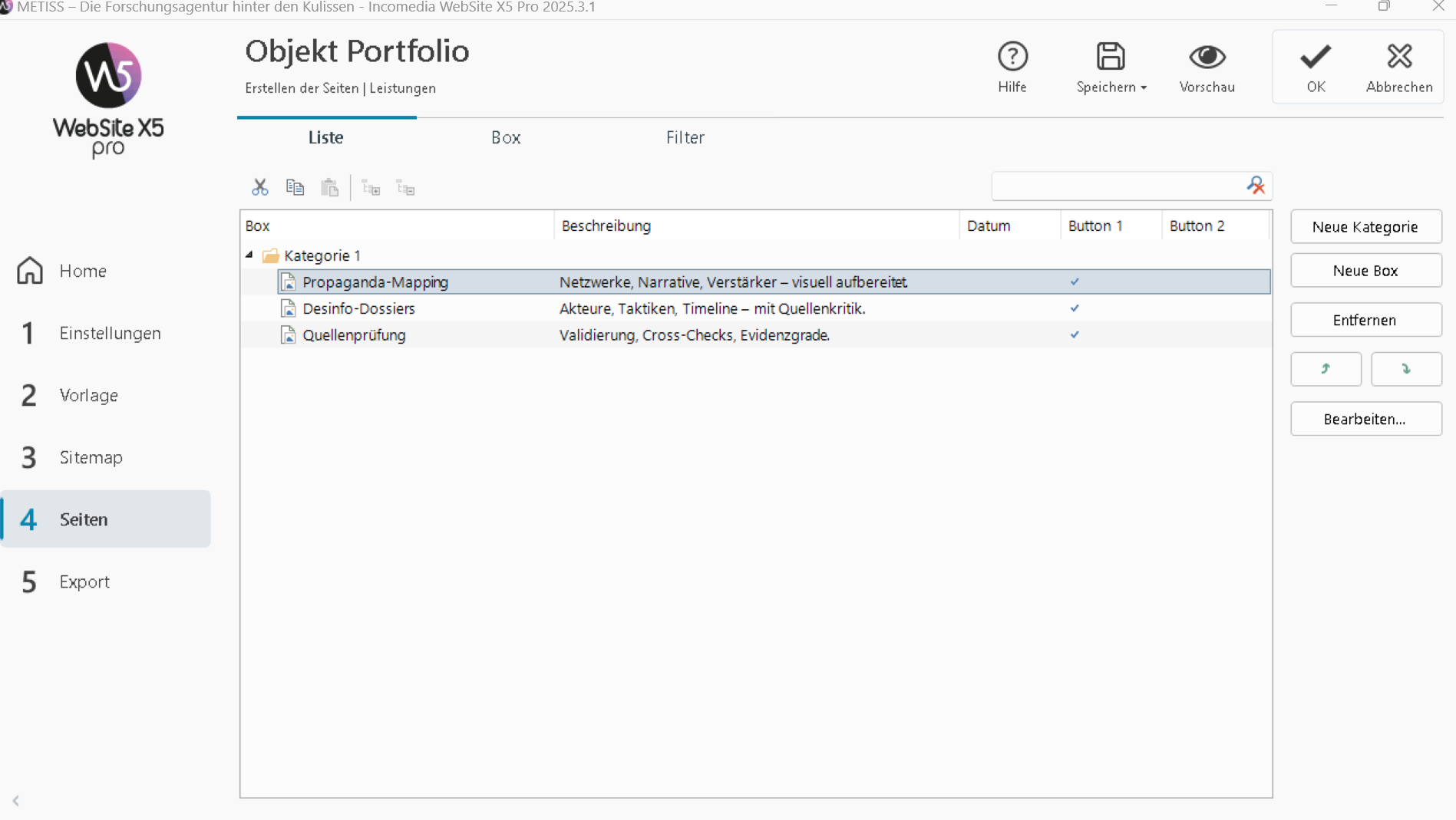Click the Neue Kategorie button
The image size is (1456, 820).
(1365, 227)
